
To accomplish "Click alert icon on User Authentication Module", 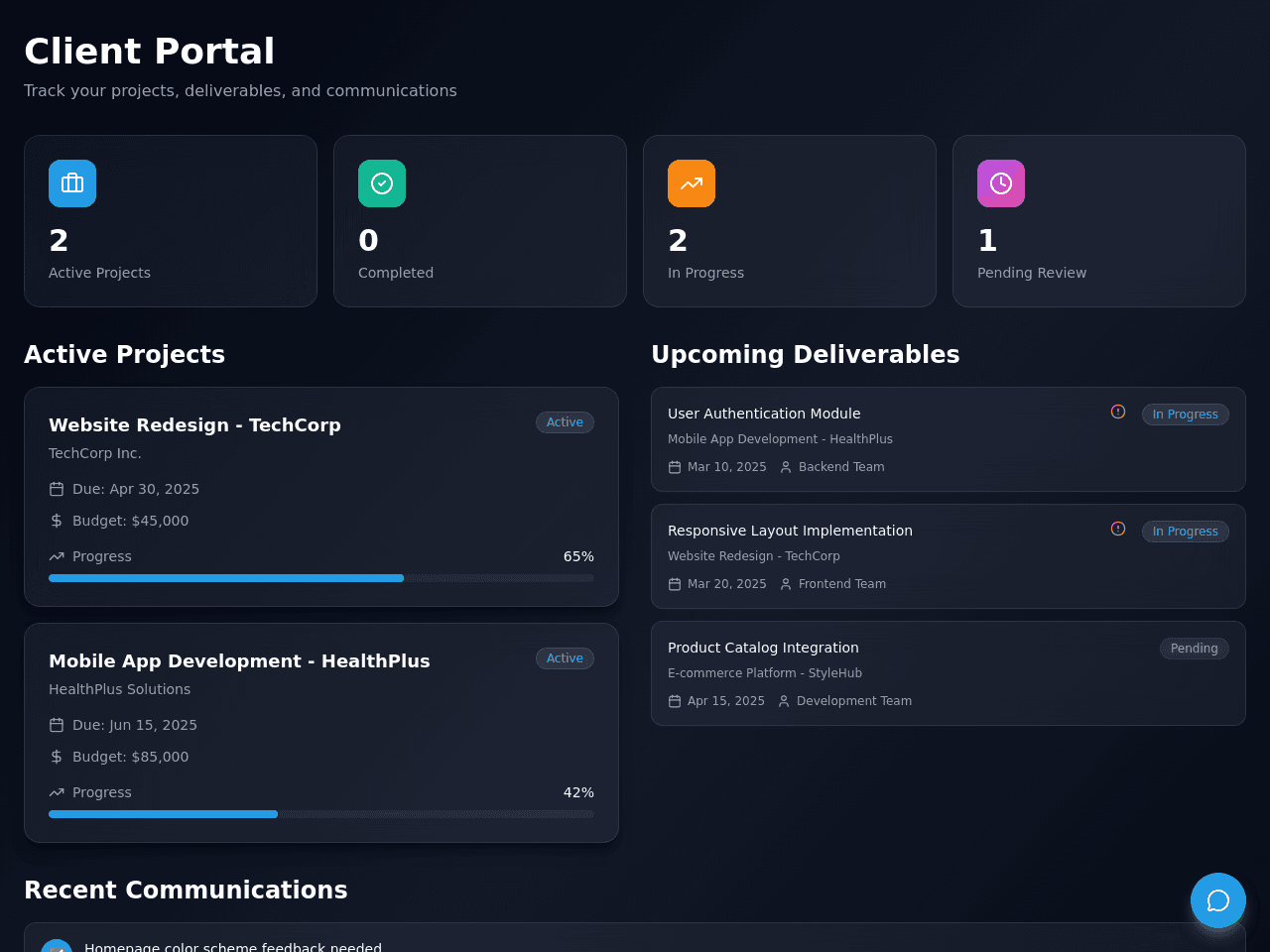I will coord(1118,412).
